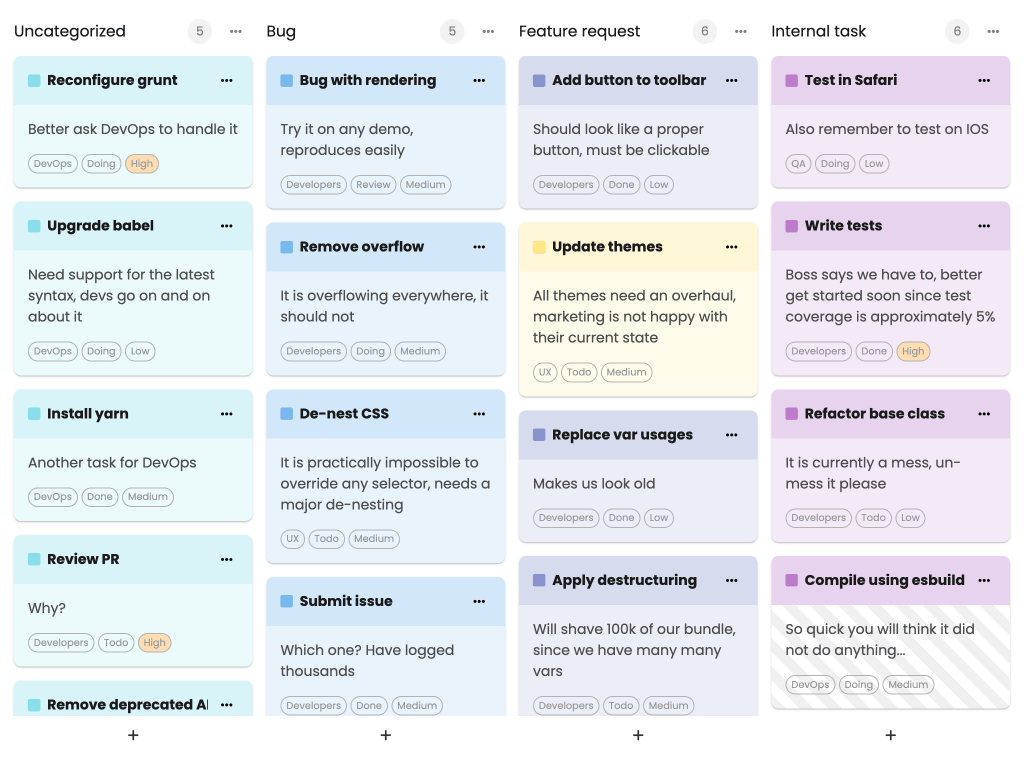The image size is (1024, 768).
Task: Click the teal square icon on Reconfigure grunt
Action: 31,80
